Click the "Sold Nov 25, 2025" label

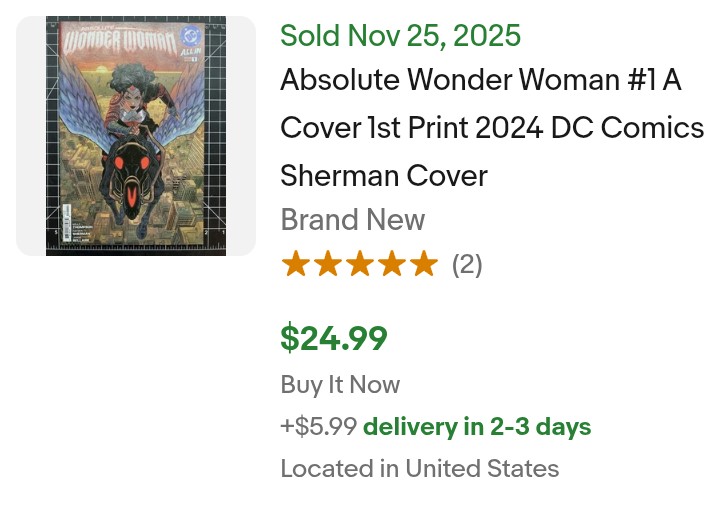pyautogui.click(x=400, y=36)
